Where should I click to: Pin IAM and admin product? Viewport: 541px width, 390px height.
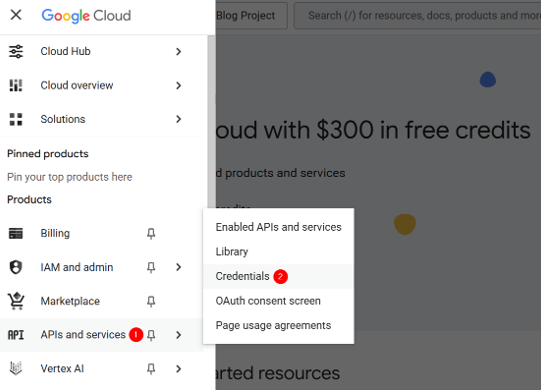pyautogui.click(x=151, y=267)
